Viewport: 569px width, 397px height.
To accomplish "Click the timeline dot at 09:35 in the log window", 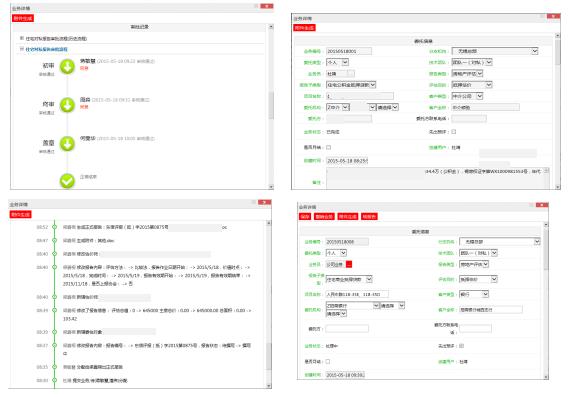I will click(54, 367).
